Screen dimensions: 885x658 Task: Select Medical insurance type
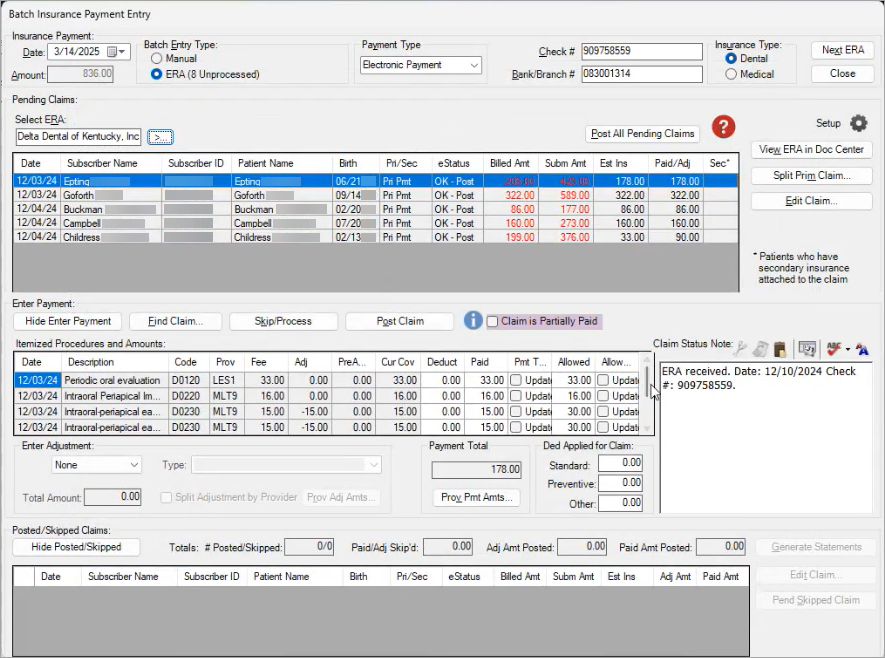click(731, 74)
